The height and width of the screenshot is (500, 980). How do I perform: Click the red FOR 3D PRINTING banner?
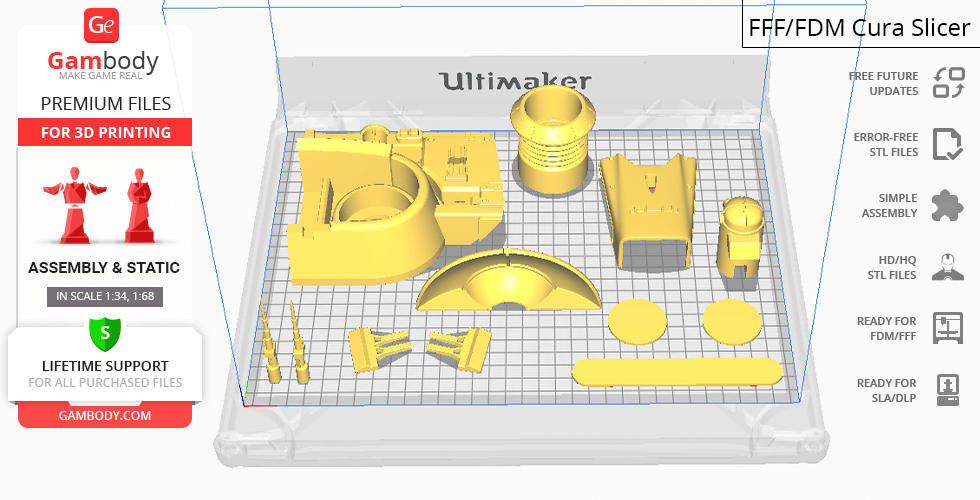pyautogui.click(x=105, y=133)
